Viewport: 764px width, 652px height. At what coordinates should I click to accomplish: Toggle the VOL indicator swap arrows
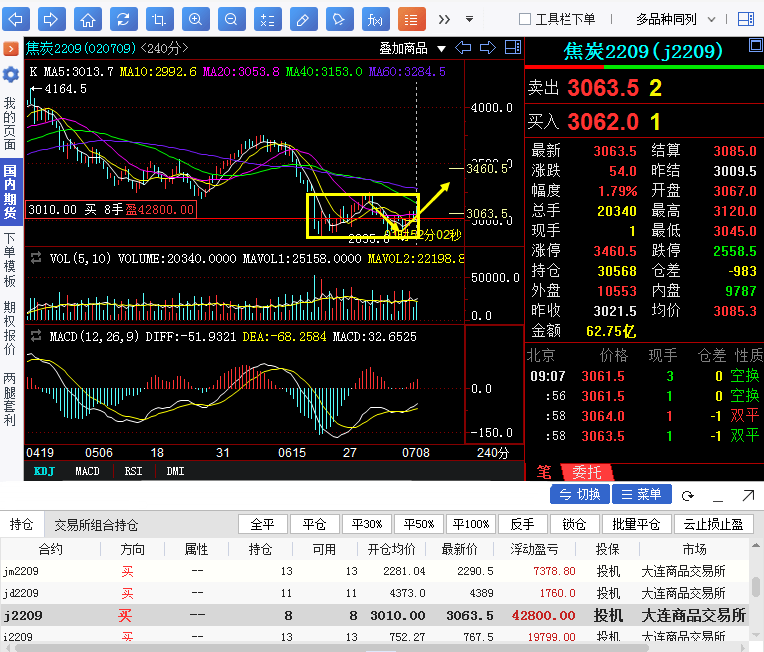(x=36, y=258)
